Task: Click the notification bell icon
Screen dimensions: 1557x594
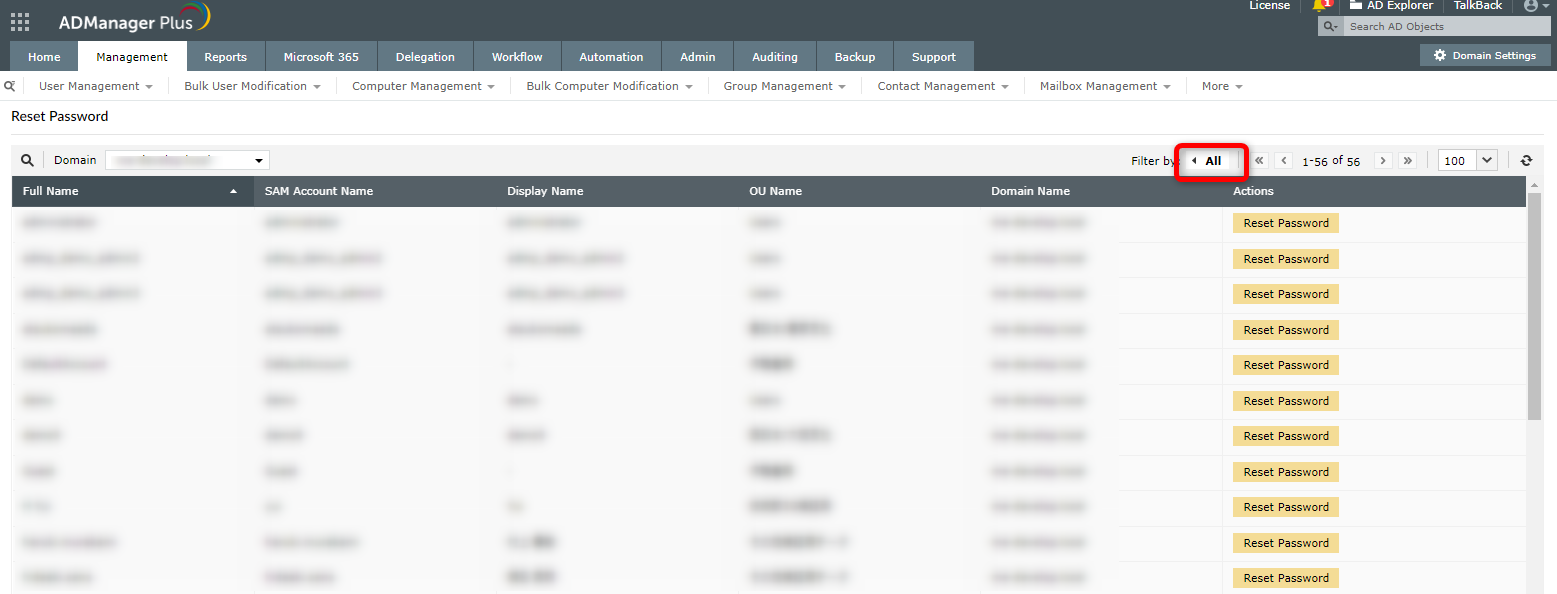Action: [1320, 5]
